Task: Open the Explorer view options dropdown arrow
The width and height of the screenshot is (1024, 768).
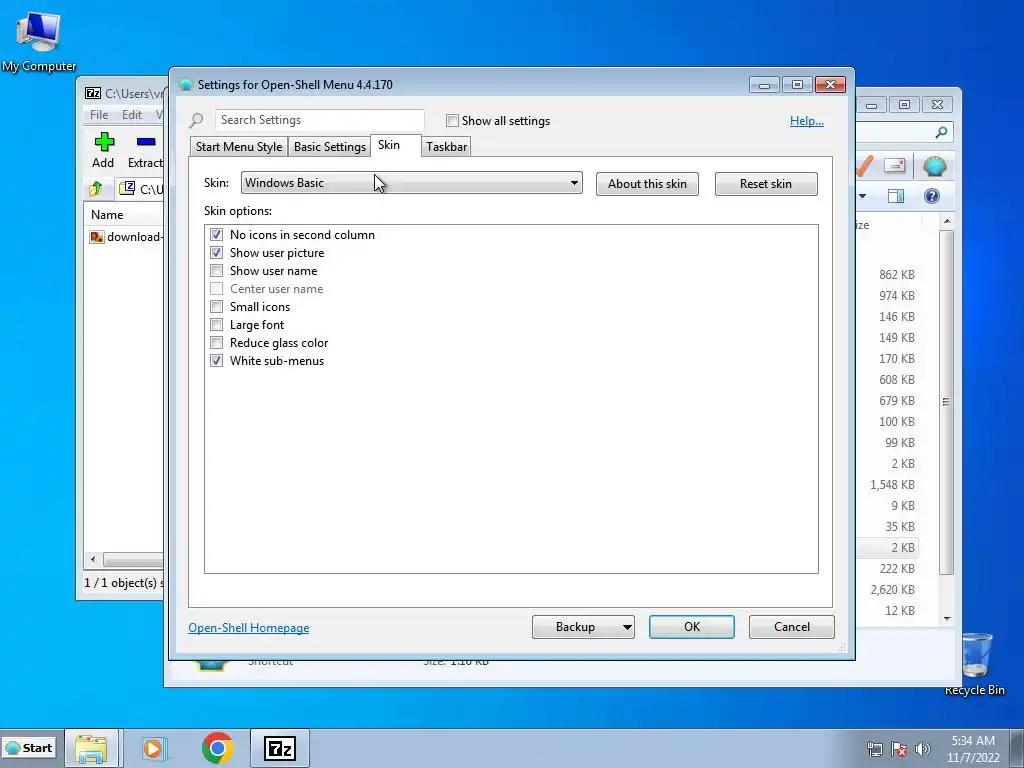Action: (x=863, y=196)
